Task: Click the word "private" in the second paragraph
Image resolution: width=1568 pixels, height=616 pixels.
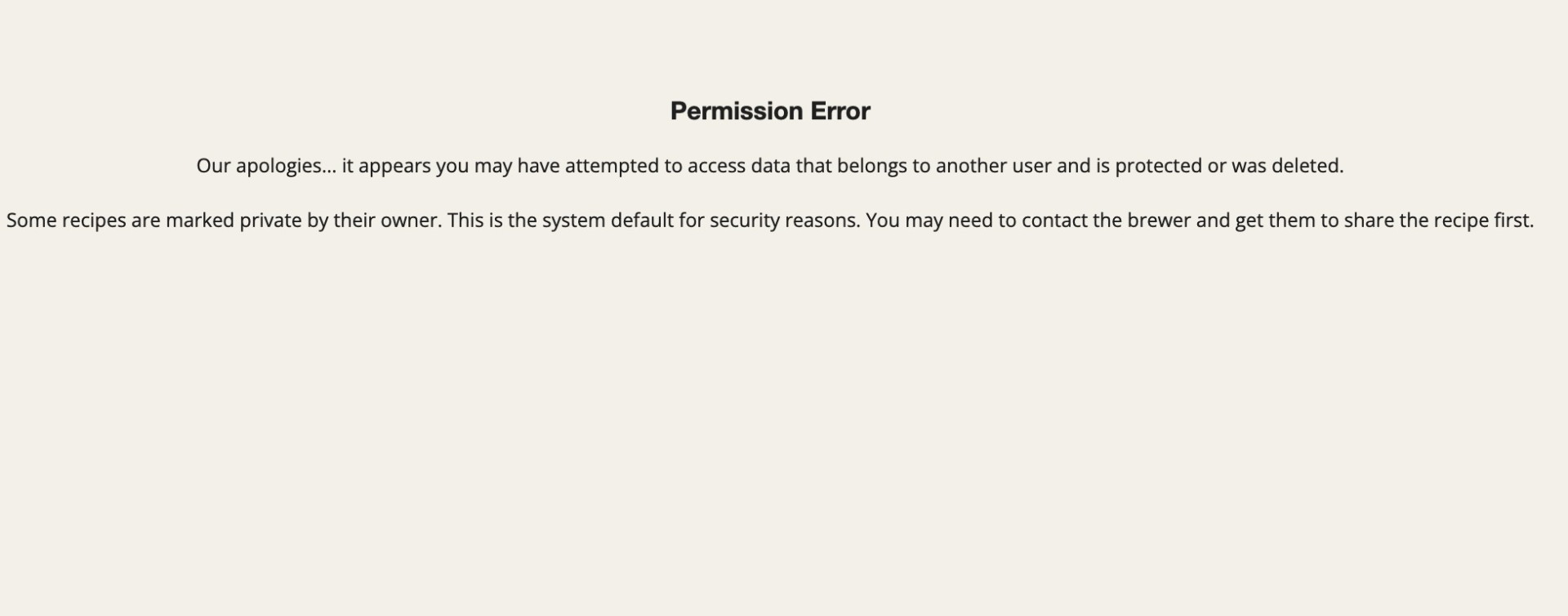Action: pyautogui.click(x=270, y=221)
